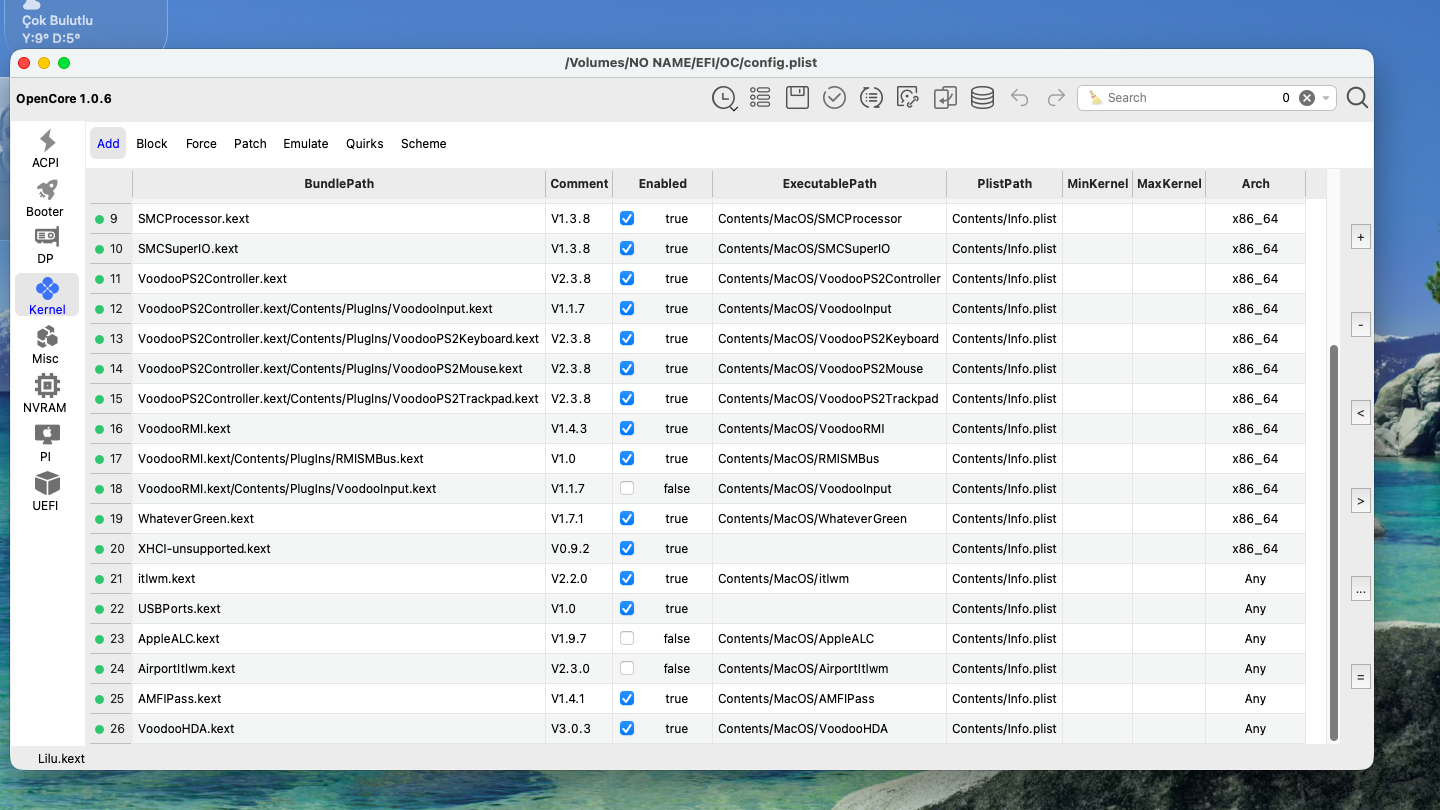
Task: Disable the WhateverGreen.kext checkbox
Action: coord(627,518)
